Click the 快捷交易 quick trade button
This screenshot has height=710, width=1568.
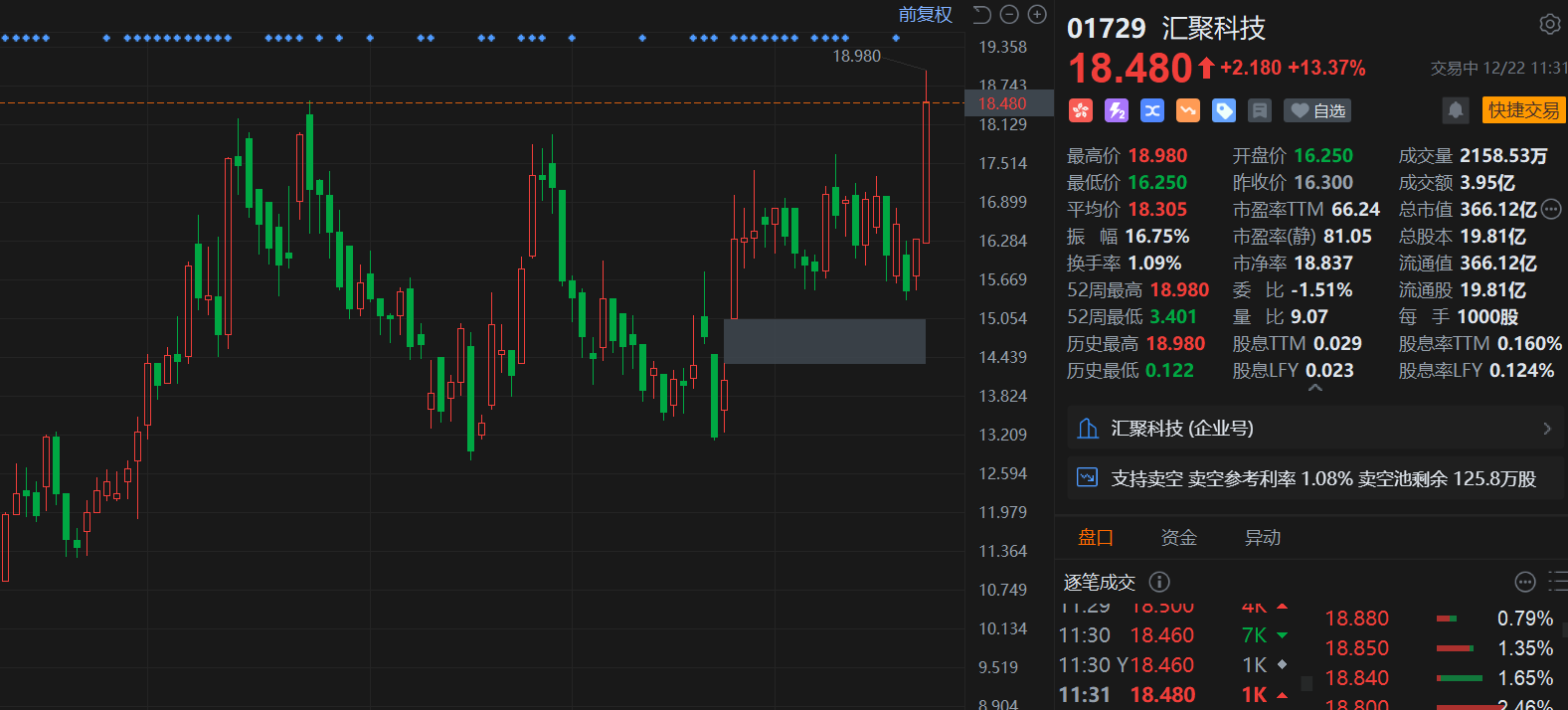point(1523,110)
